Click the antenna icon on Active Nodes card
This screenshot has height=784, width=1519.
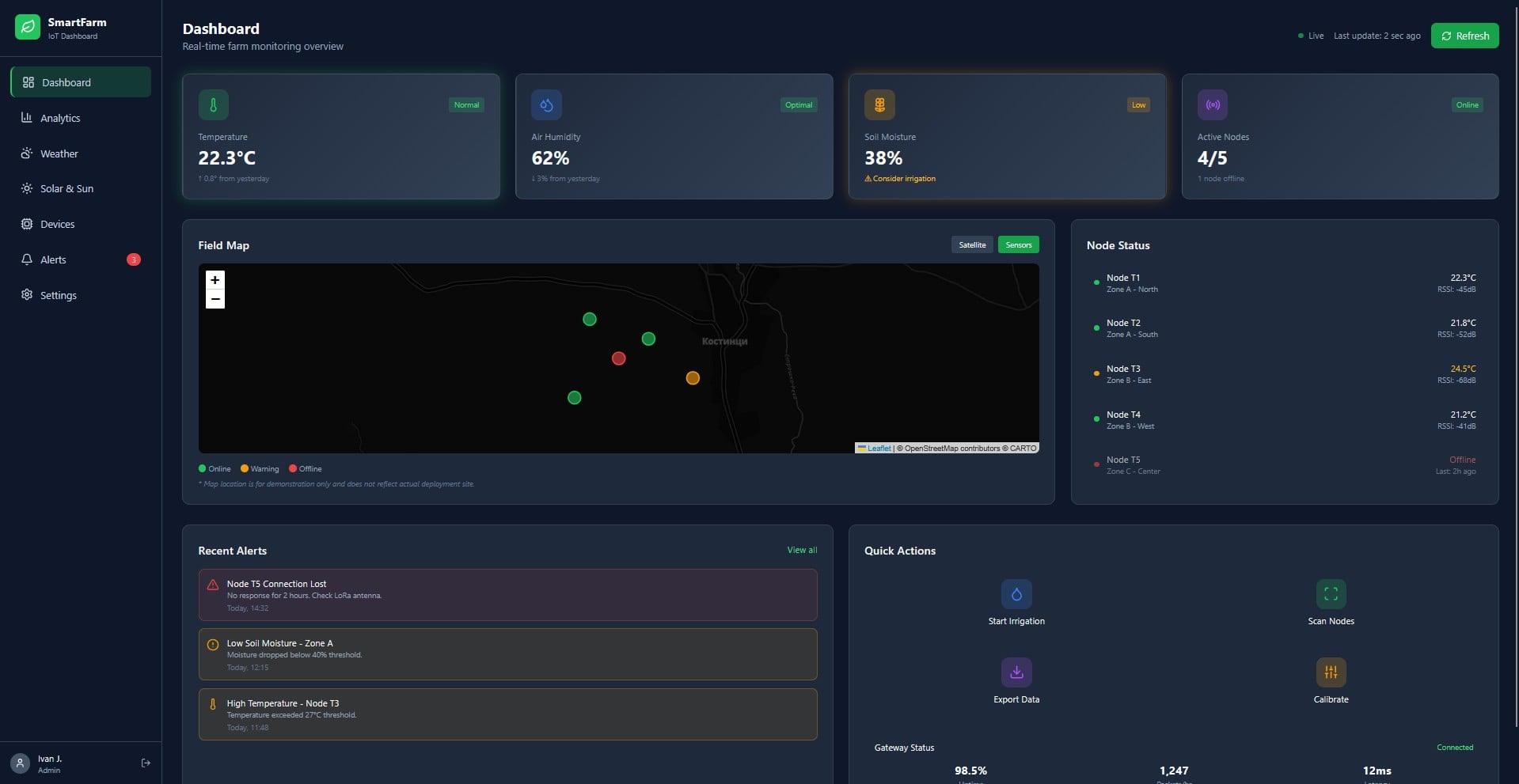pos(1212,104)
